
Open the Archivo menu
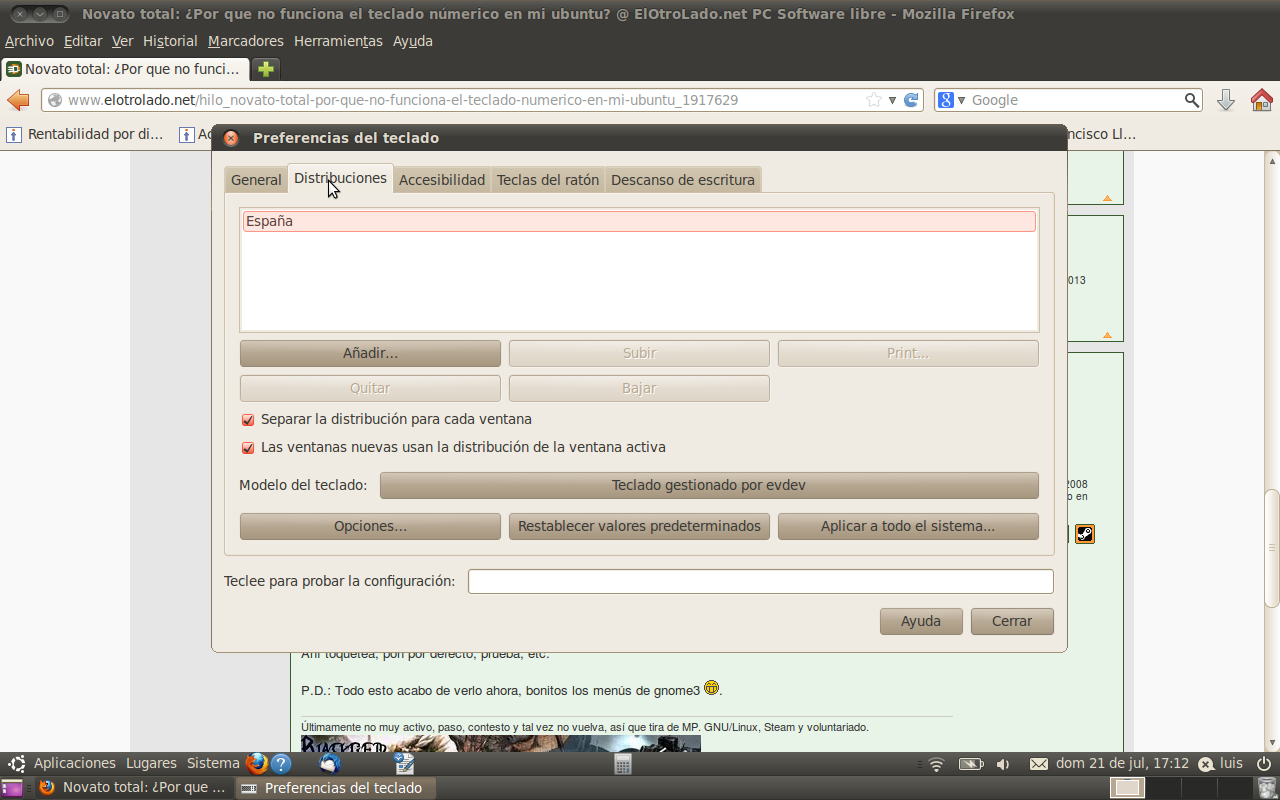(x=29, y=41)
